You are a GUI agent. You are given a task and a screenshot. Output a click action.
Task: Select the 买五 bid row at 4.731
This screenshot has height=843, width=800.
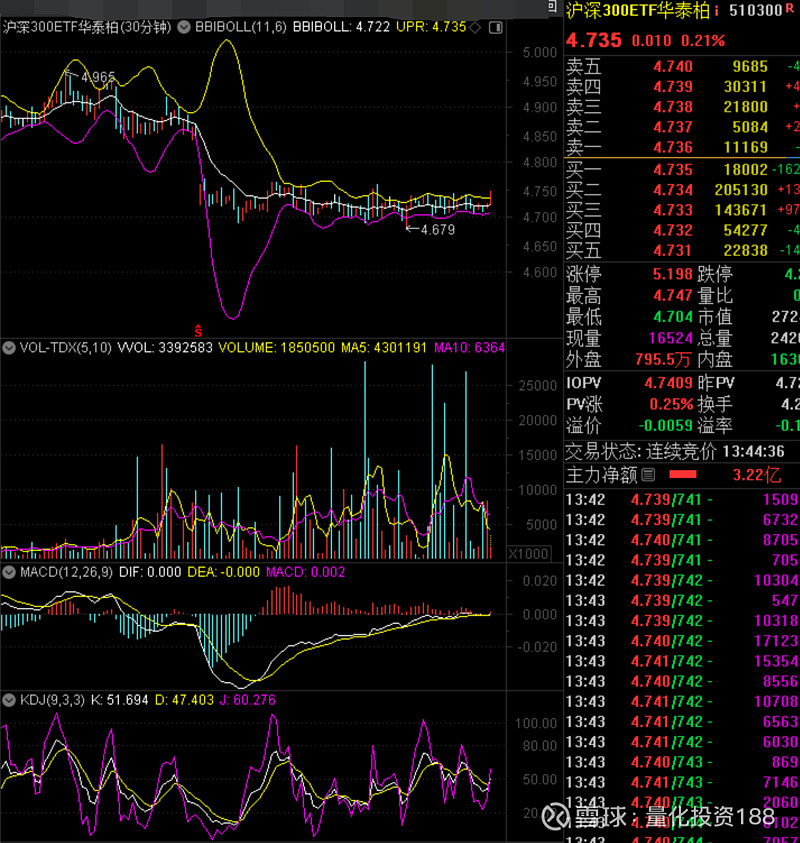(x=682, y=251)
